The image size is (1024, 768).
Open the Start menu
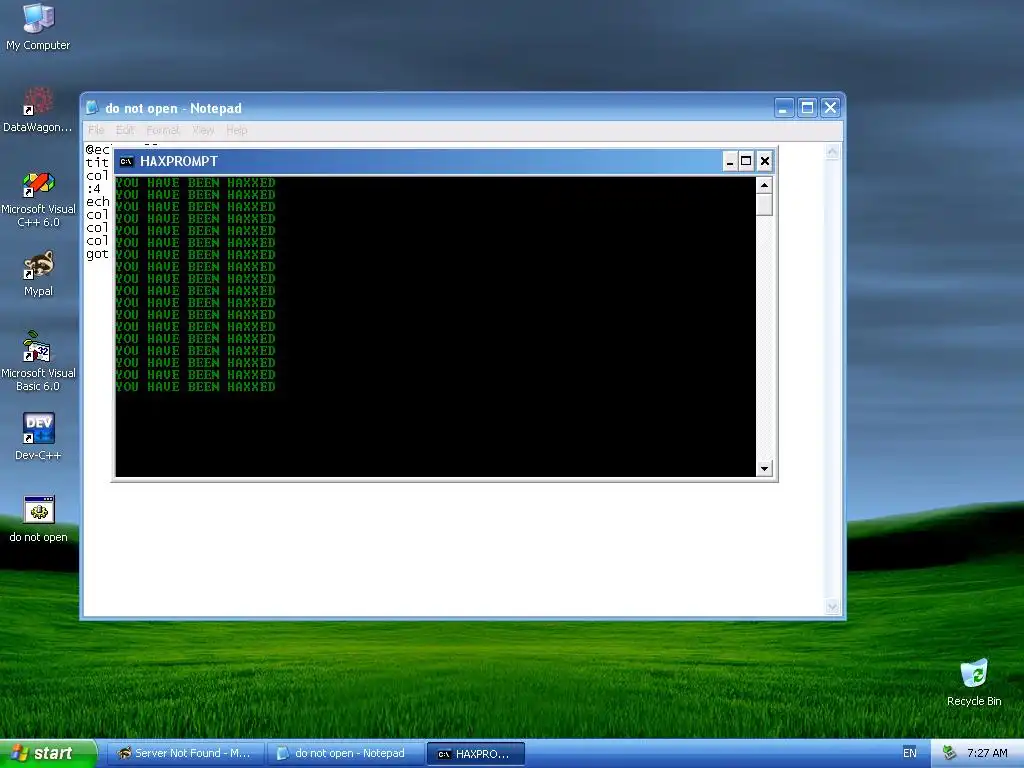(47, 753)
